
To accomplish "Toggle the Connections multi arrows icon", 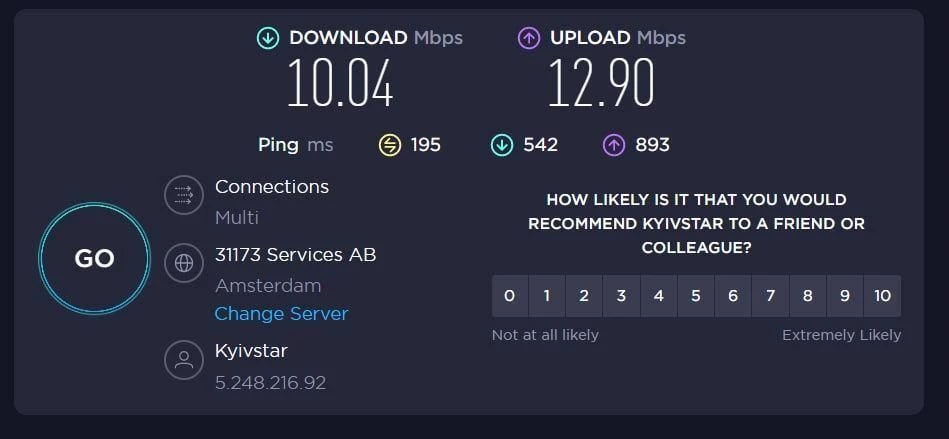I will [x=184, y=194].
